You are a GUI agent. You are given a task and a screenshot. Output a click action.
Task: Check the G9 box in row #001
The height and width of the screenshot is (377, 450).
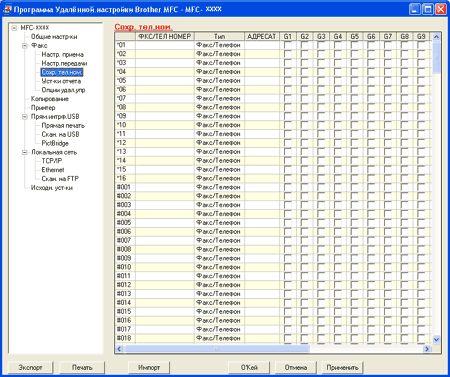point(421,187)
